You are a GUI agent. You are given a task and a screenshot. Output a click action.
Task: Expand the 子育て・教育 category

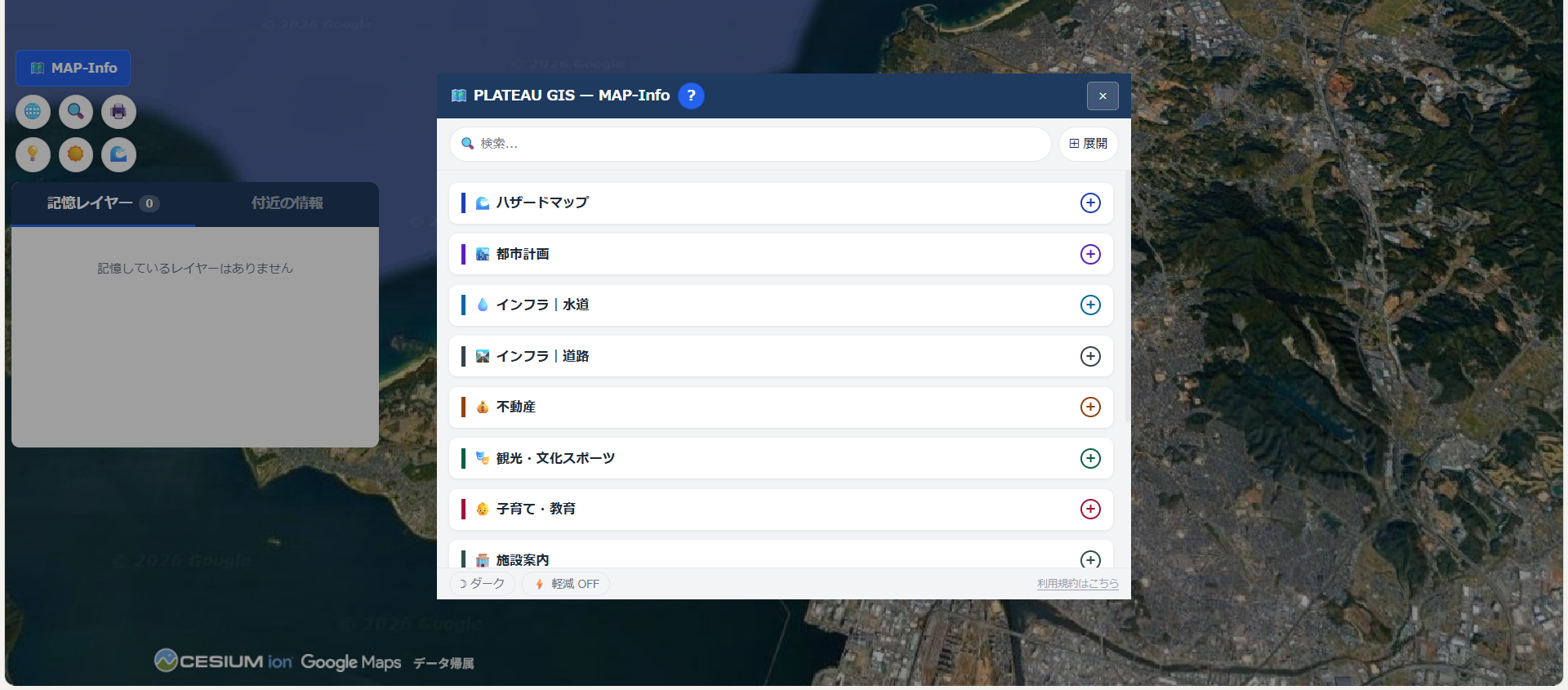point(1090,509)
